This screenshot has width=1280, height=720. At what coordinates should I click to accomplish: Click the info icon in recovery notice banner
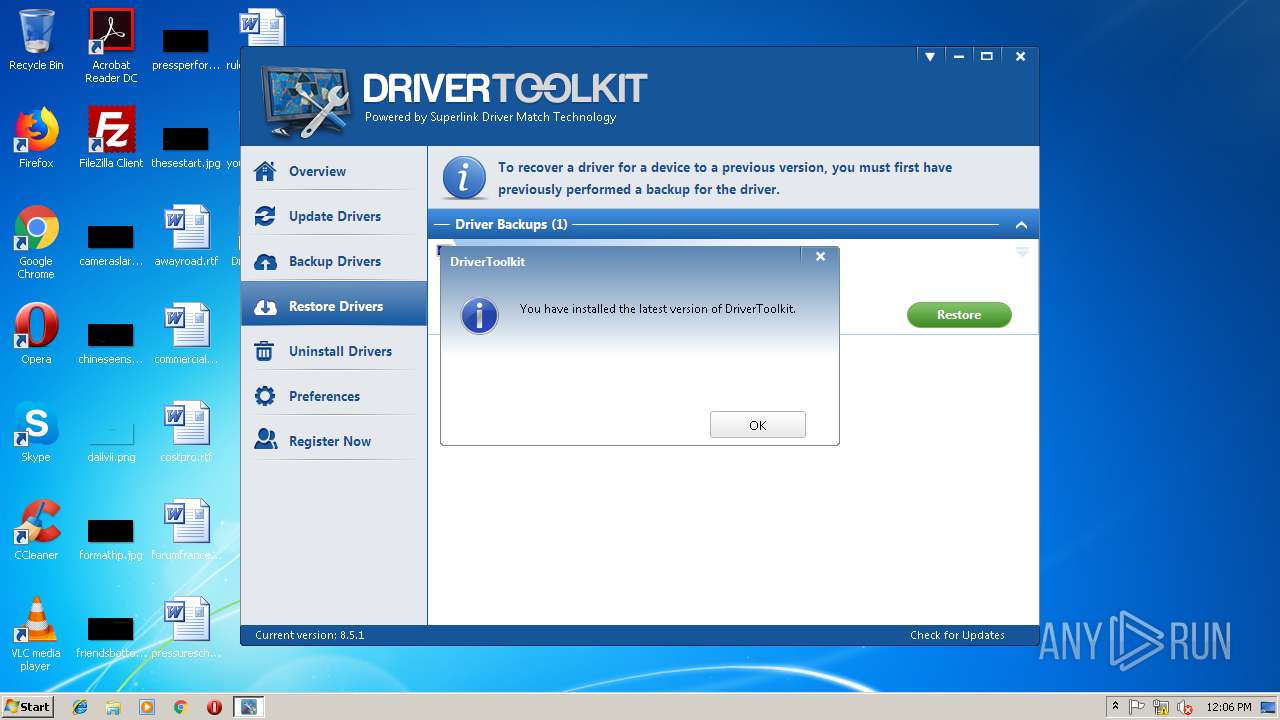(463, 178)
